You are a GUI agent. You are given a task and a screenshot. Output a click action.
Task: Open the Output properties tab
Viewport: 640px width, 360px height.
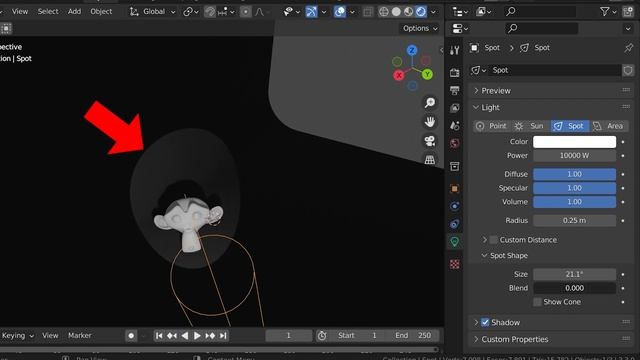coord(455,90)
